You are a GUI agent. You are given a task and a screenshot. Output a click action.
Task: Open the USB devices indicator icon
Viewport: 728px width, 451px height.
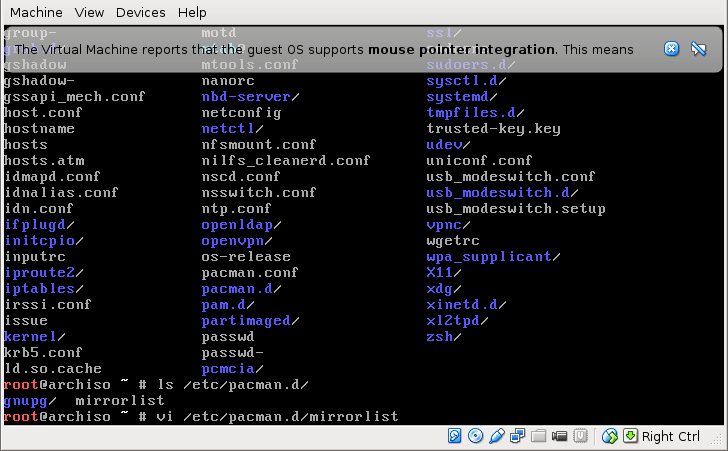coord(496,436)
